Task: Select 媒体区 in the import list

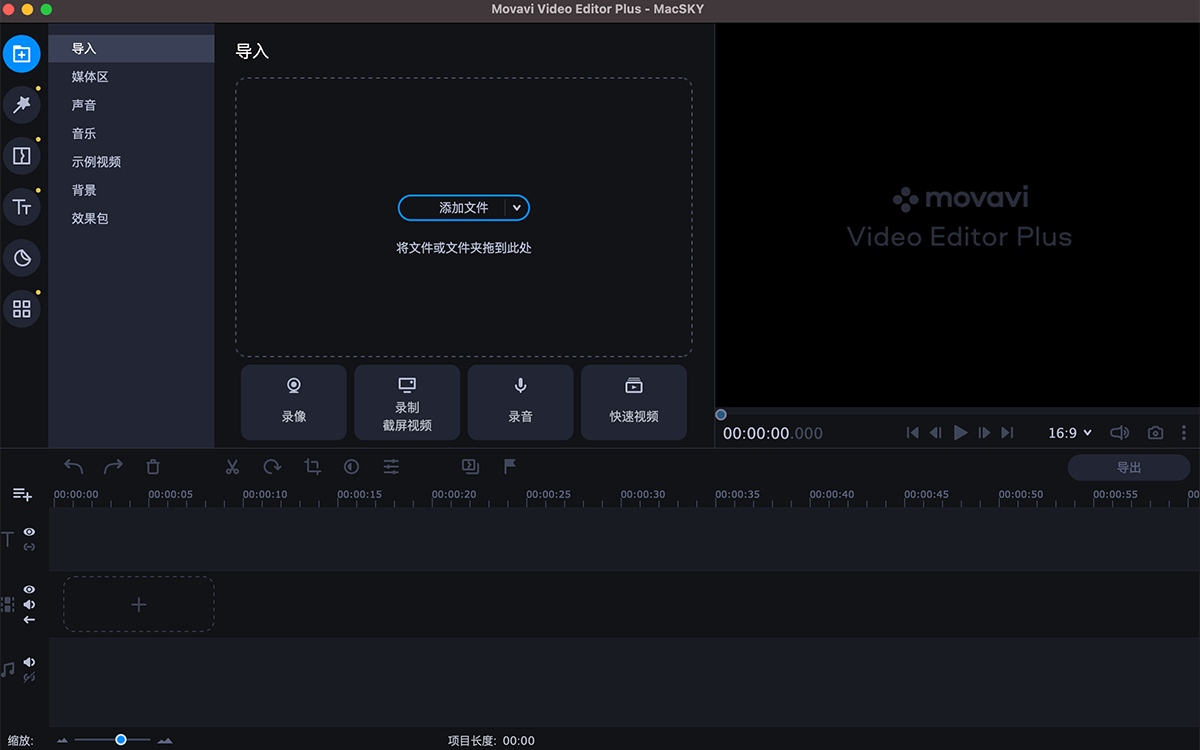Action: click(x=131, y=77)
